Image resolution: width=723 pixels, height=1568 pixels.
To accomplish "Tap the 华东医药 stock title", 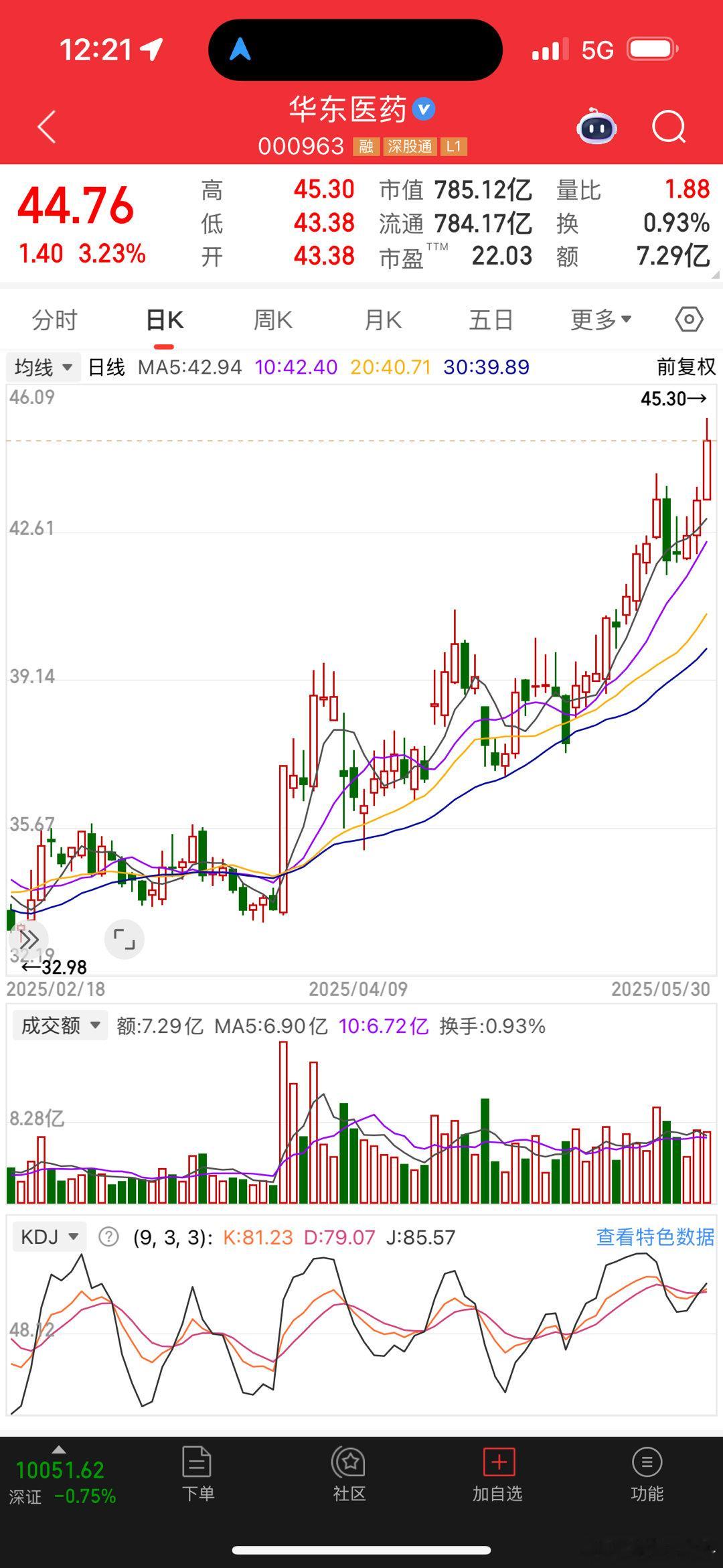I will 348,109.
